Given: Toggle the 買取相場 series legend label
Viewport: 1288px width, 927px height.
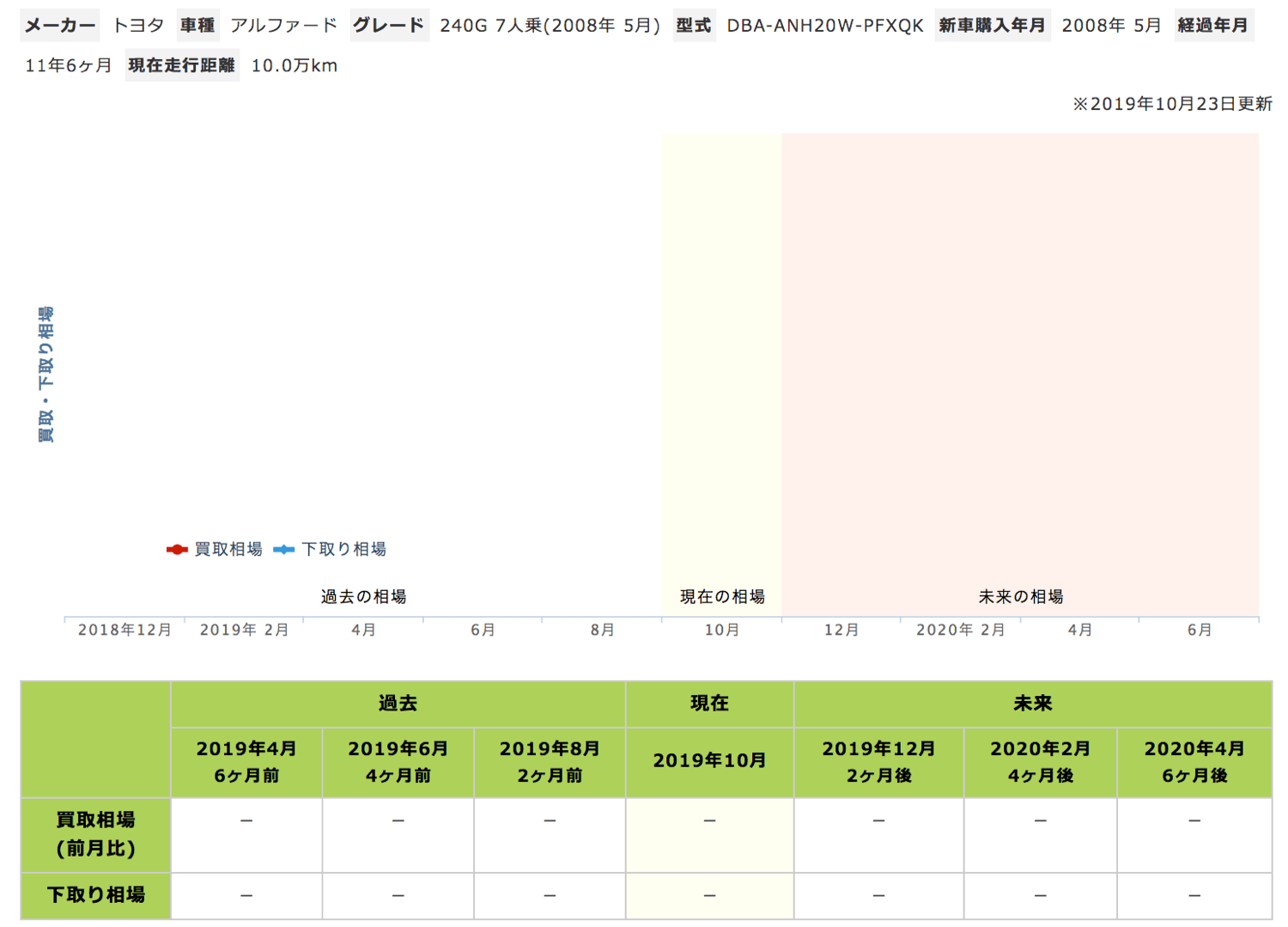Looking at the screenshot, I should 228,550.
